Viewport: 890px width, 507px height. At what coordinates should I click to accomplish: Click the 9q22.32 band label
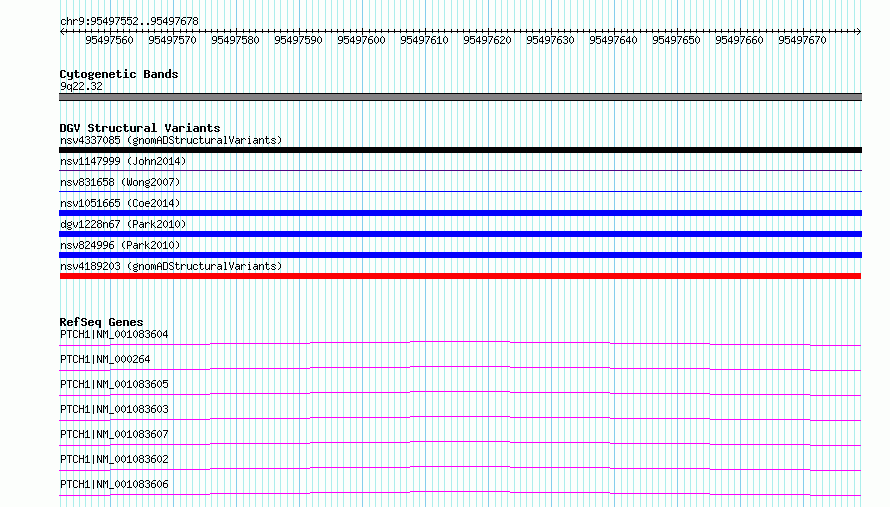(81, 86)
